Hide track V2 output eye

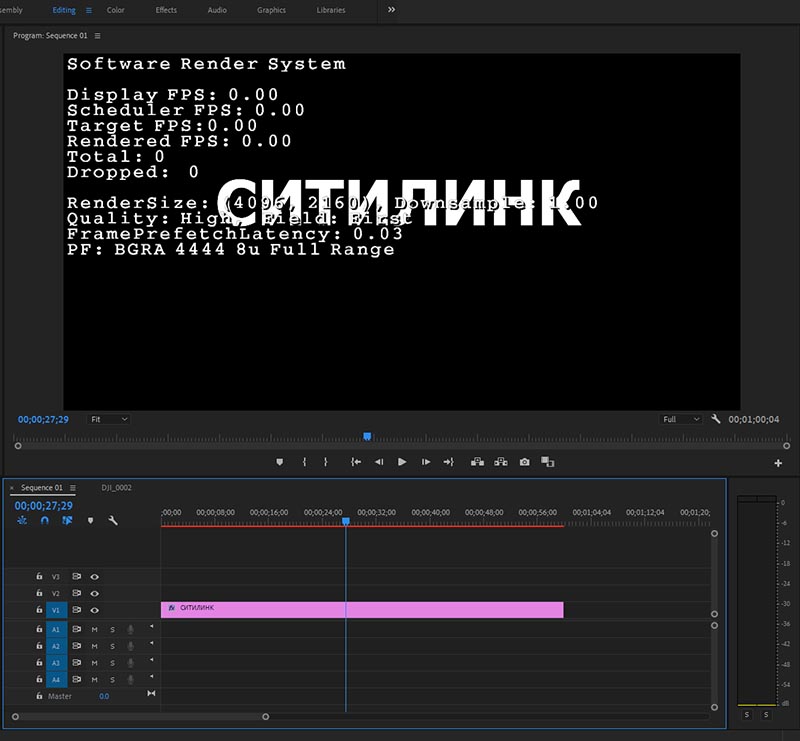point(94,594)
